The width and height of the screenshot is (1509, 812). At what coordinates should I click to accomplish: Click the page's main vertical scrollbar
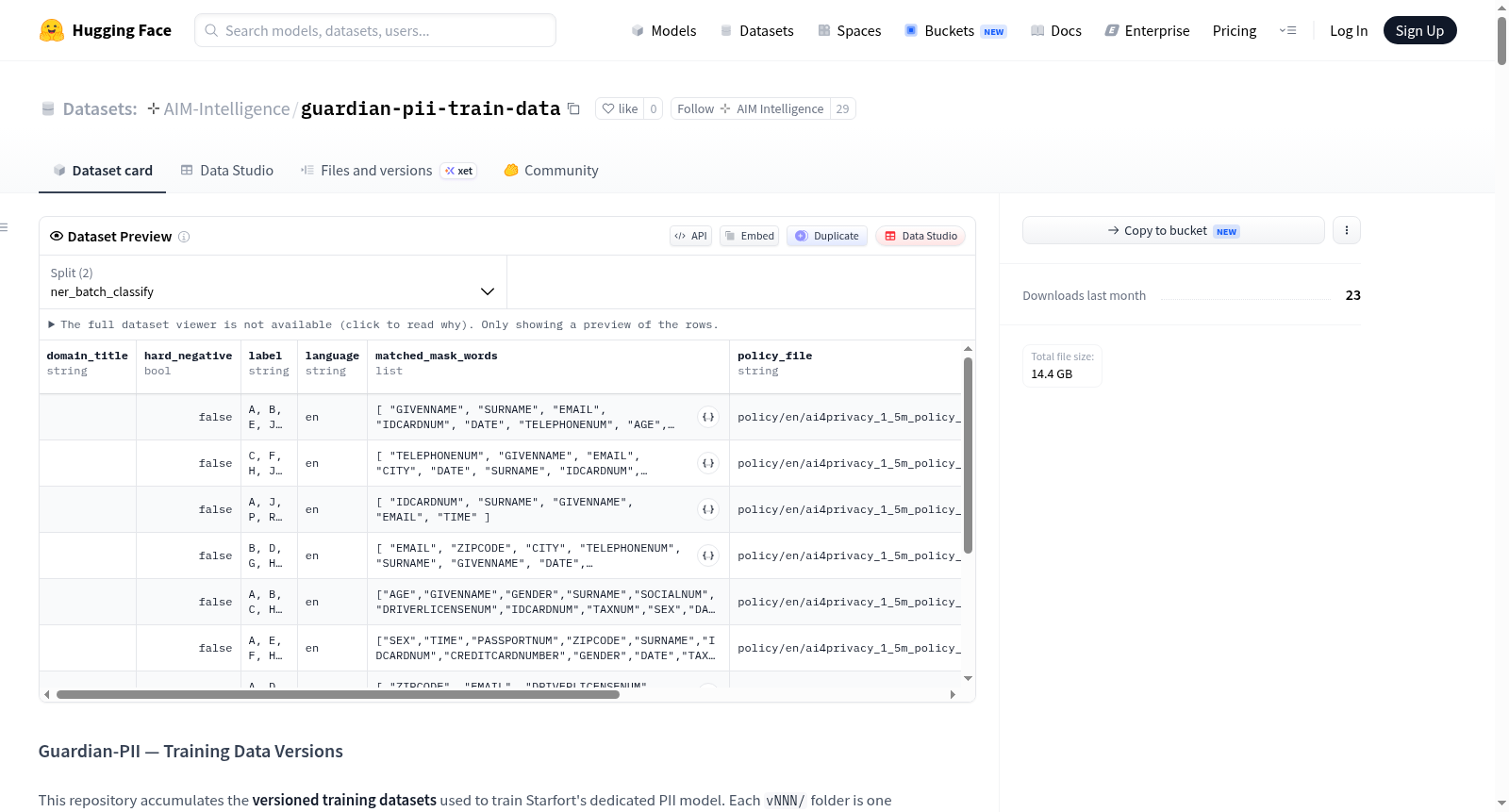click(x=1501, y=41)
